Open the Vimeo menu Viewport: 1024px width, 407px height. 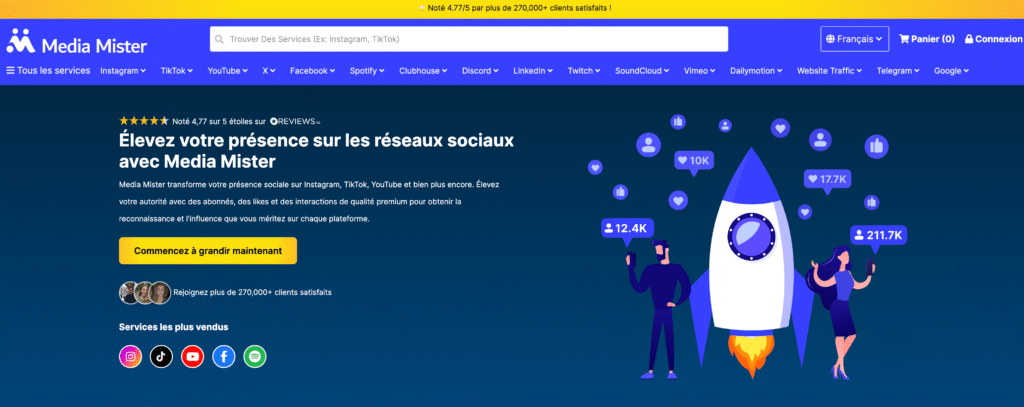pos(699,71)
